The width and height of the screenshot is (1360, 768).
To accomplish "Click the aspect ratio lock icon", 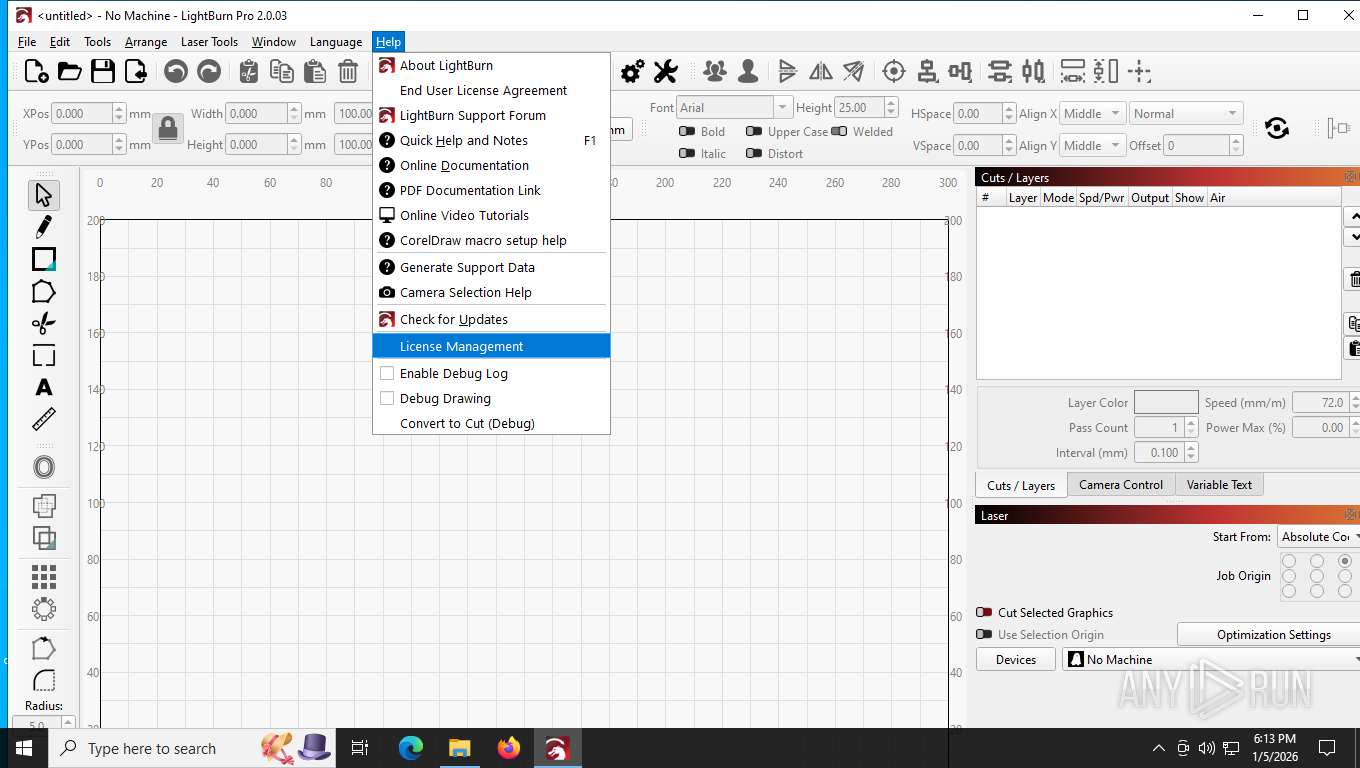I will click(168, 128).
